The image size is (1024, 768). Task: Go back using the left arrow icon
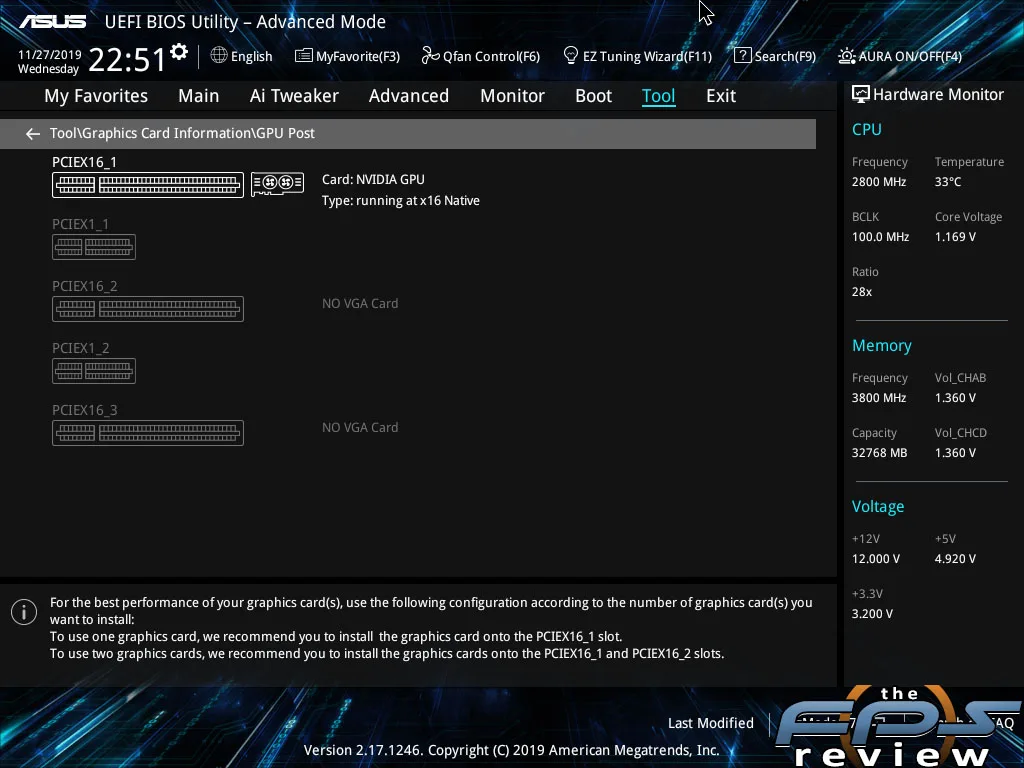point(33,134)
